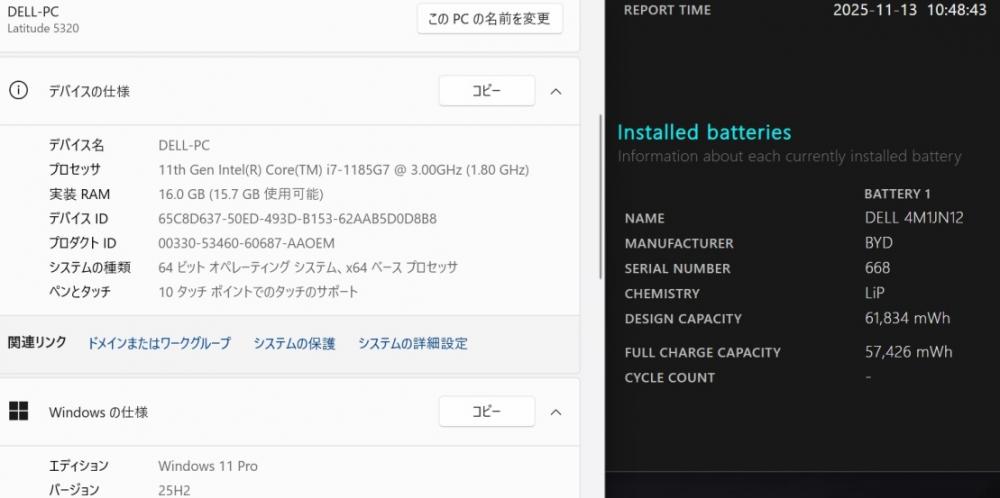The image size is (1000, 498).
Task: Click the デバイスの仕様 section title
Action: click(x=89, y=91)
